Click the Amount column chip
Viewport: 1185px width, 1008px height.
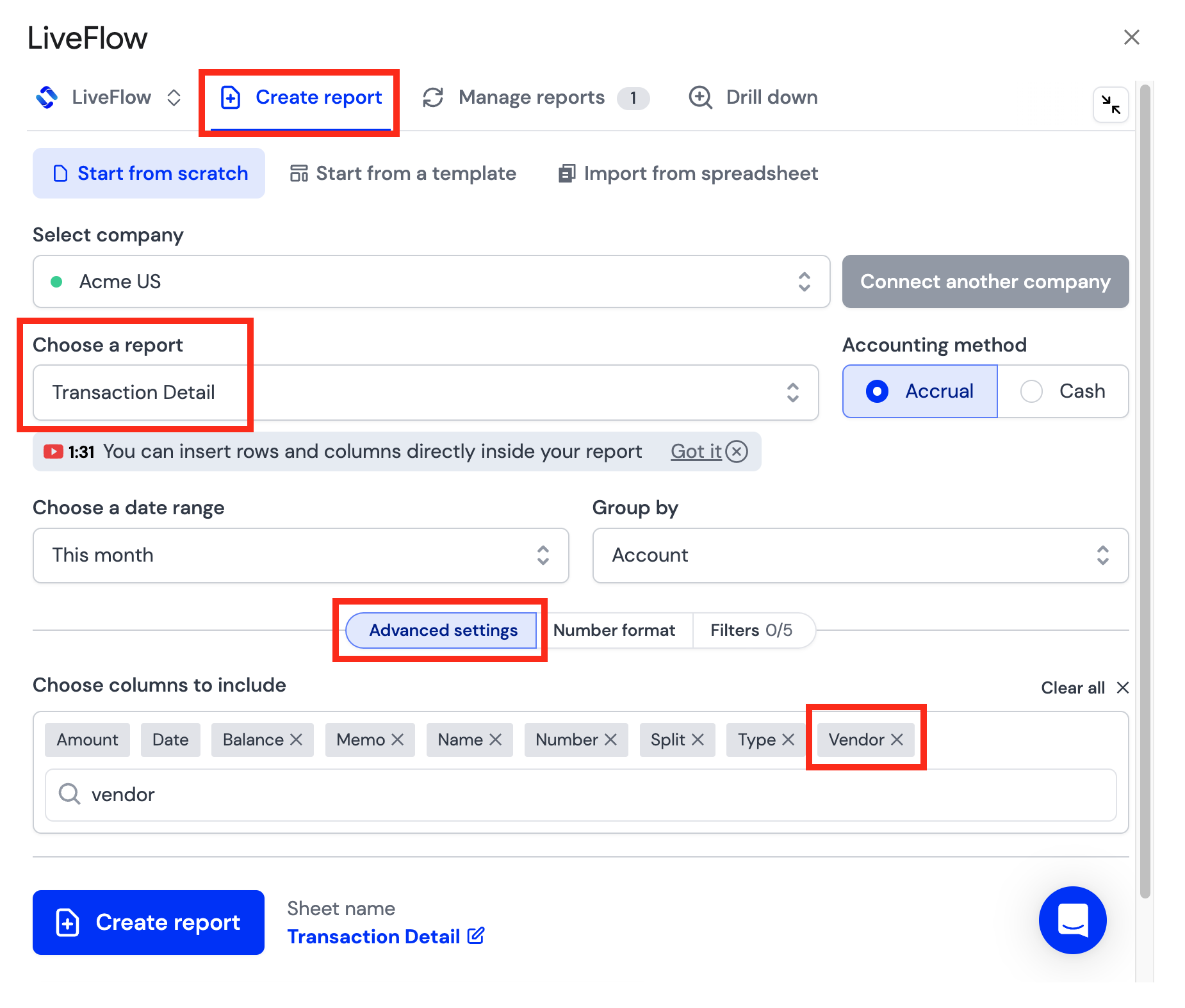tap(87, 740)
